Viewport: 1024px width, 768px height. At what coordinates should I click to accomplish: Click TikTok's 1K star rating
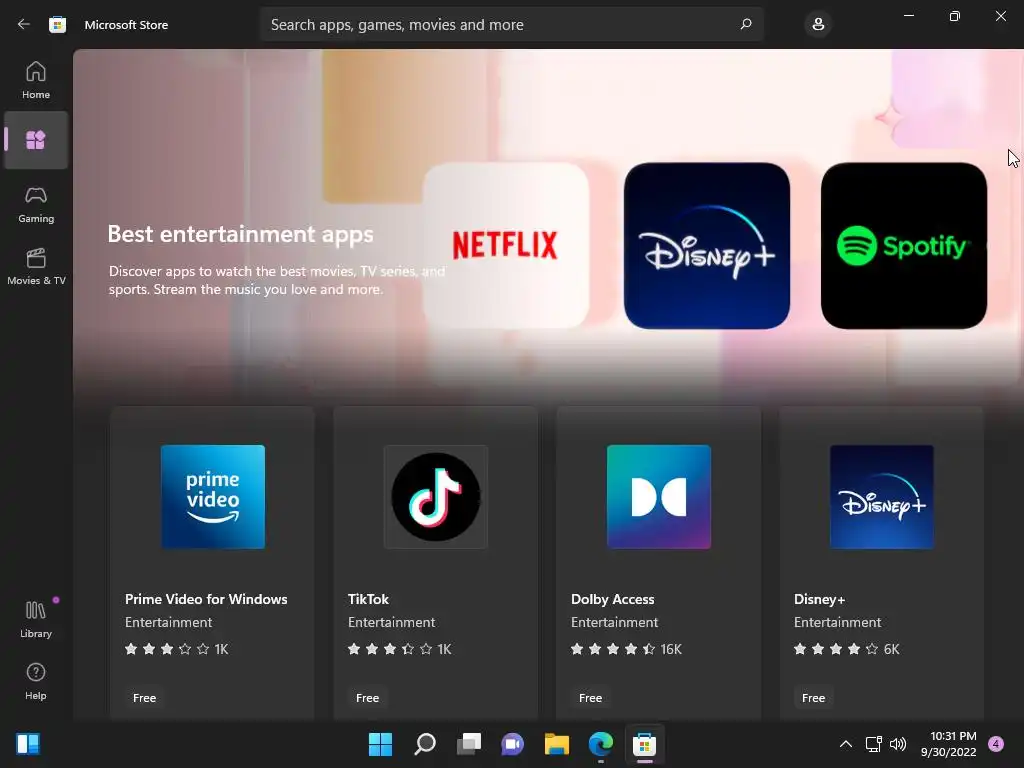400,648
